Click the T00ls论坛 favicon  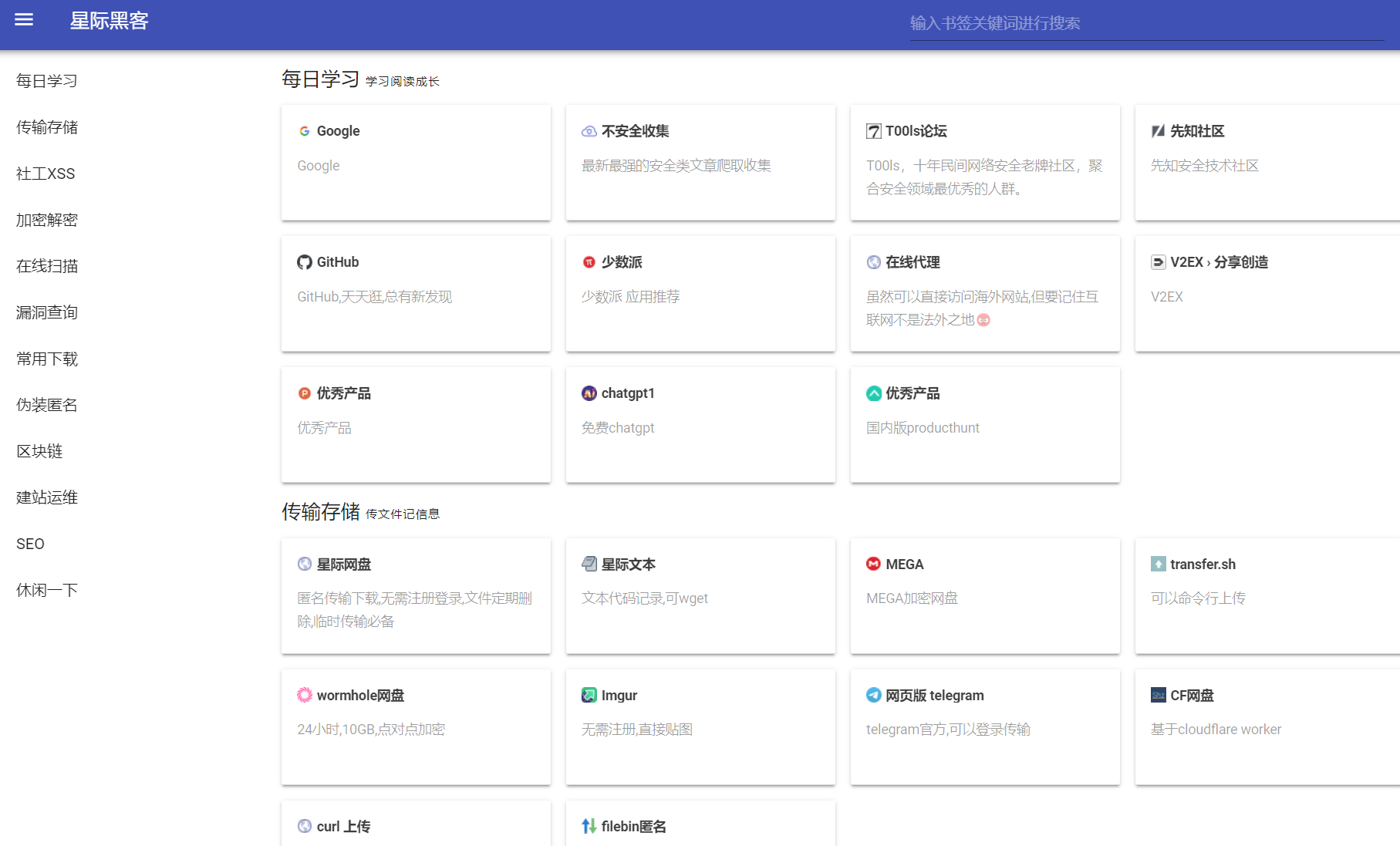click(x=874, y=131)
